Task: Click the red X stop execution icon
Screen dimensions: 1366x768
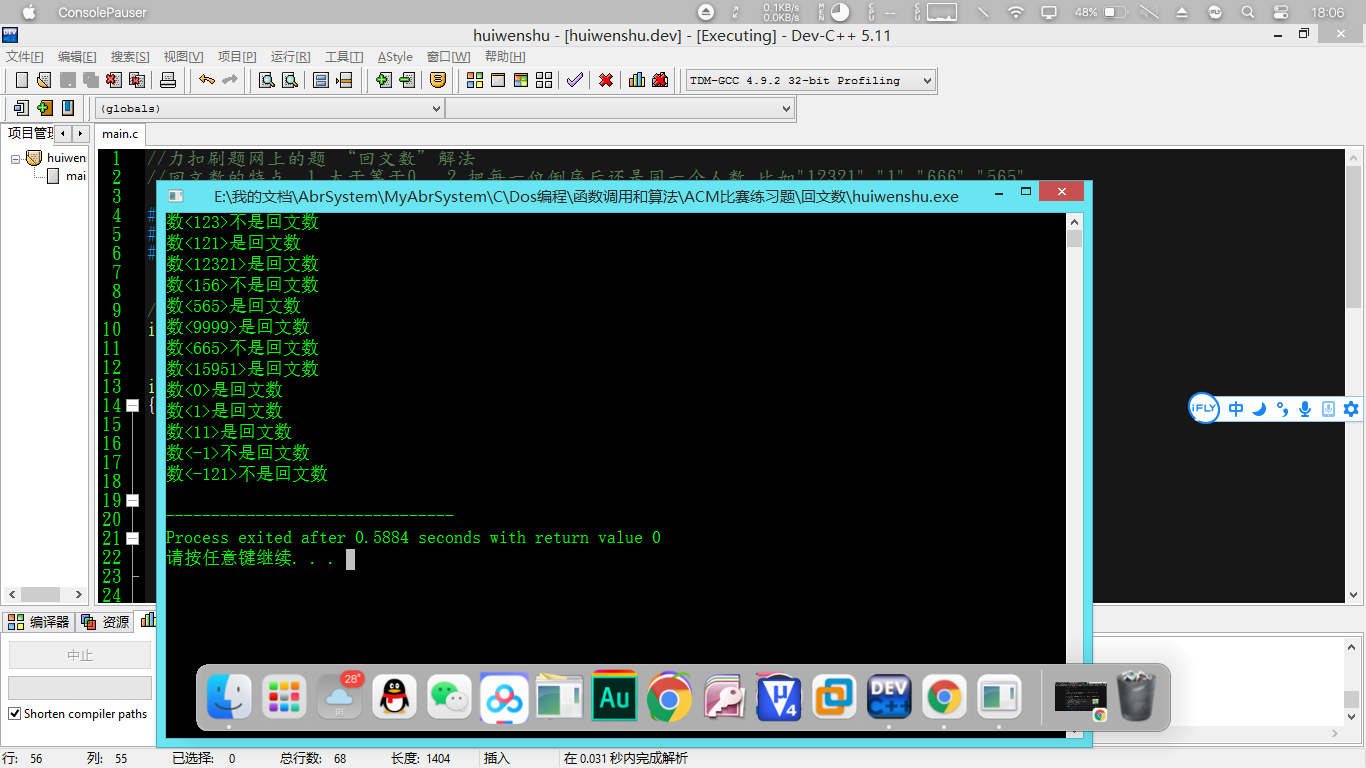Action: click(606, 80)
